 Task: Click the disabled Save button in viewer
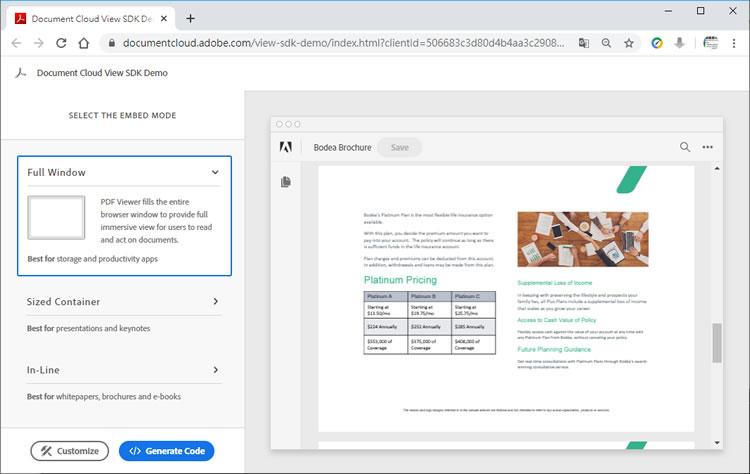click(399, 147)
